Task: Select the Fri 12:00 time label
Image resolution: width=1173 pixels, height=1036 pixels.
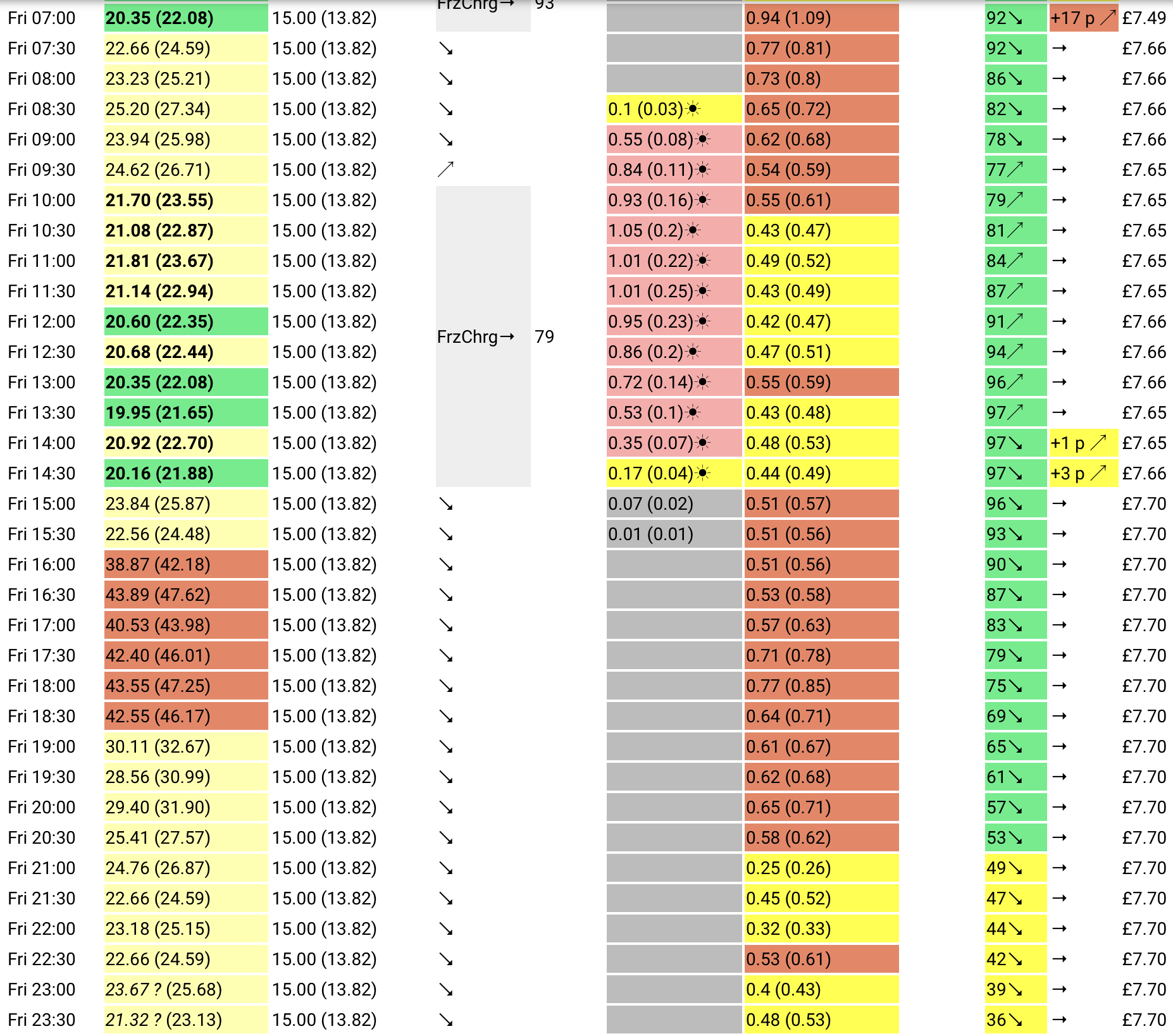Action: click(x=42, y=321)
